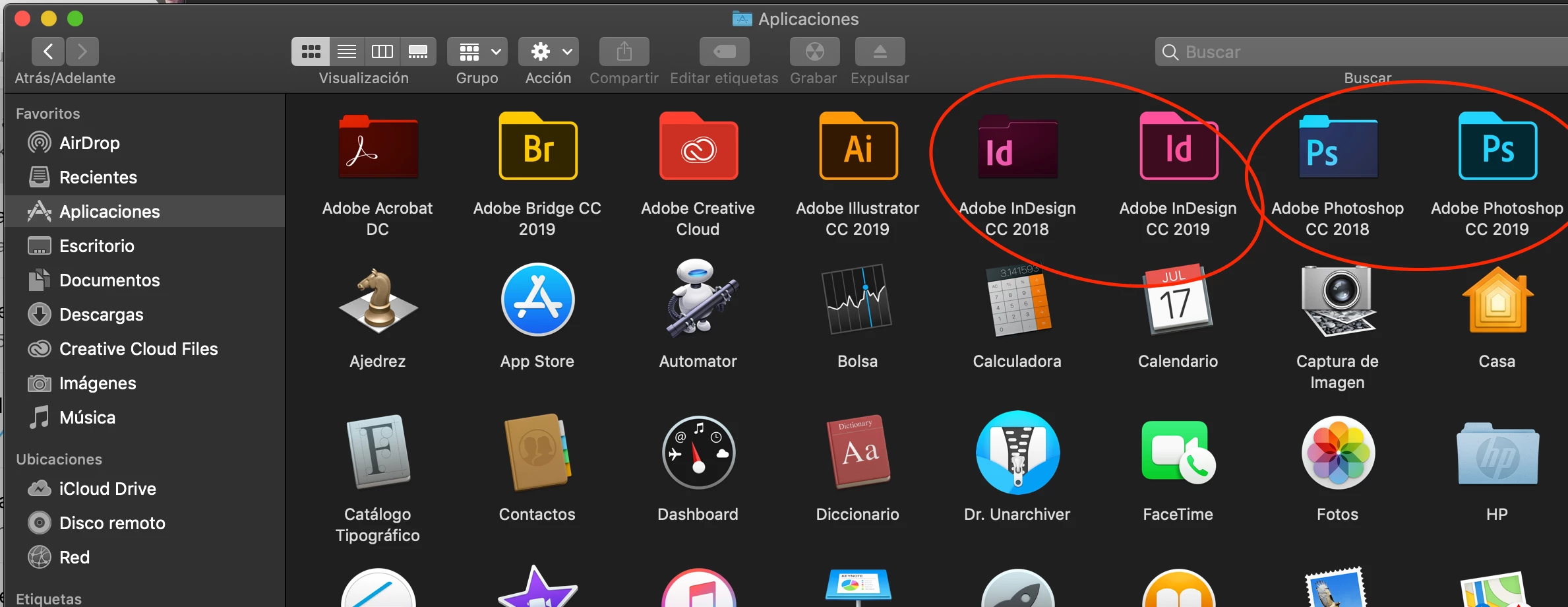Viewport: 1568px width, 607px height.
Task: Click the Keynote app icon
Action: click(858, 587)
